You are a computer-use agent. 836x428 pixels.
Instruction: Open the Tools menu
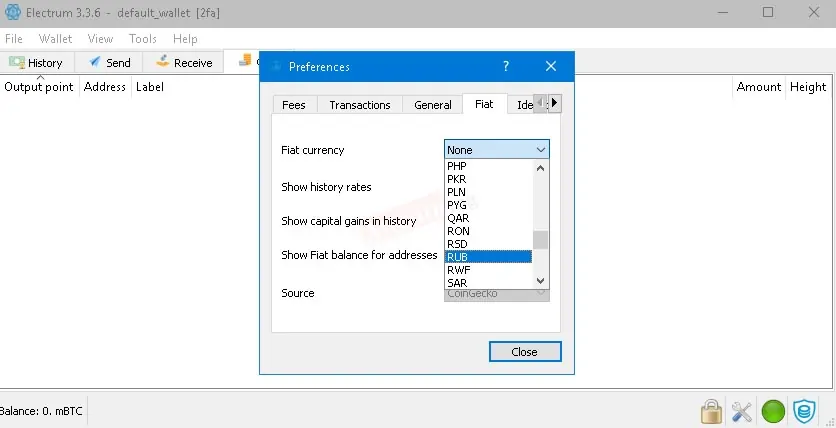point(142,39)
